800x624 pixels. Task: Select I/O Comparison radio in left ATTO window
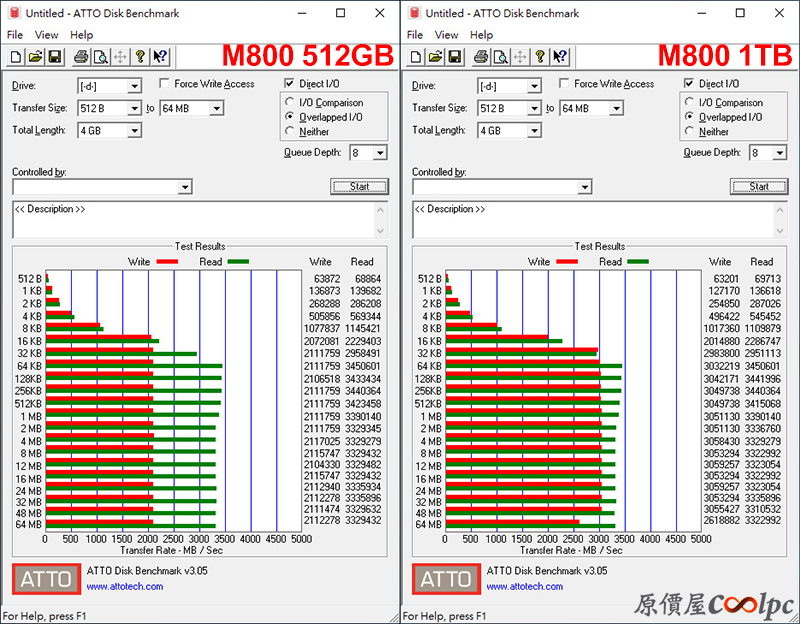(290, 102)
